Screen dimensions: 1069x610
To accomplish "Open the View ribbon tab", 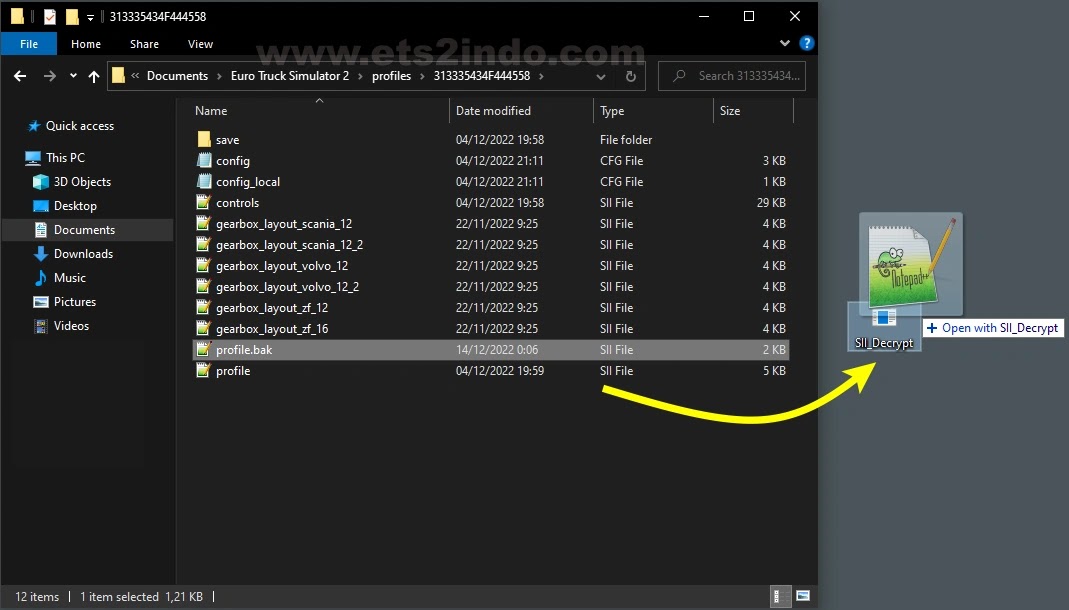I will [x=200, y=44].
